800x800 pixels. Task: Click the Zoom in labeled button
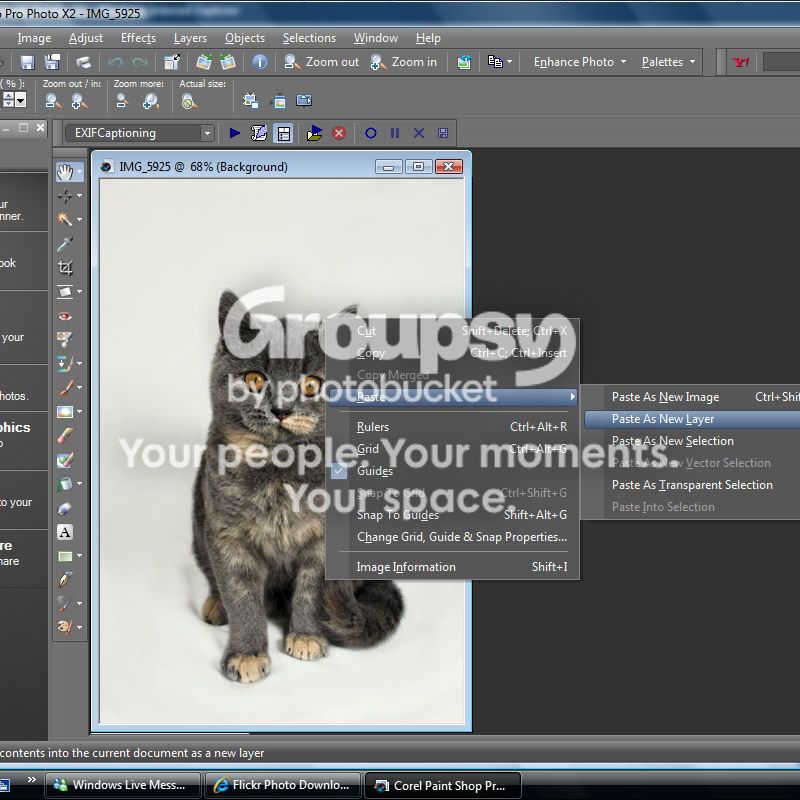404,62
